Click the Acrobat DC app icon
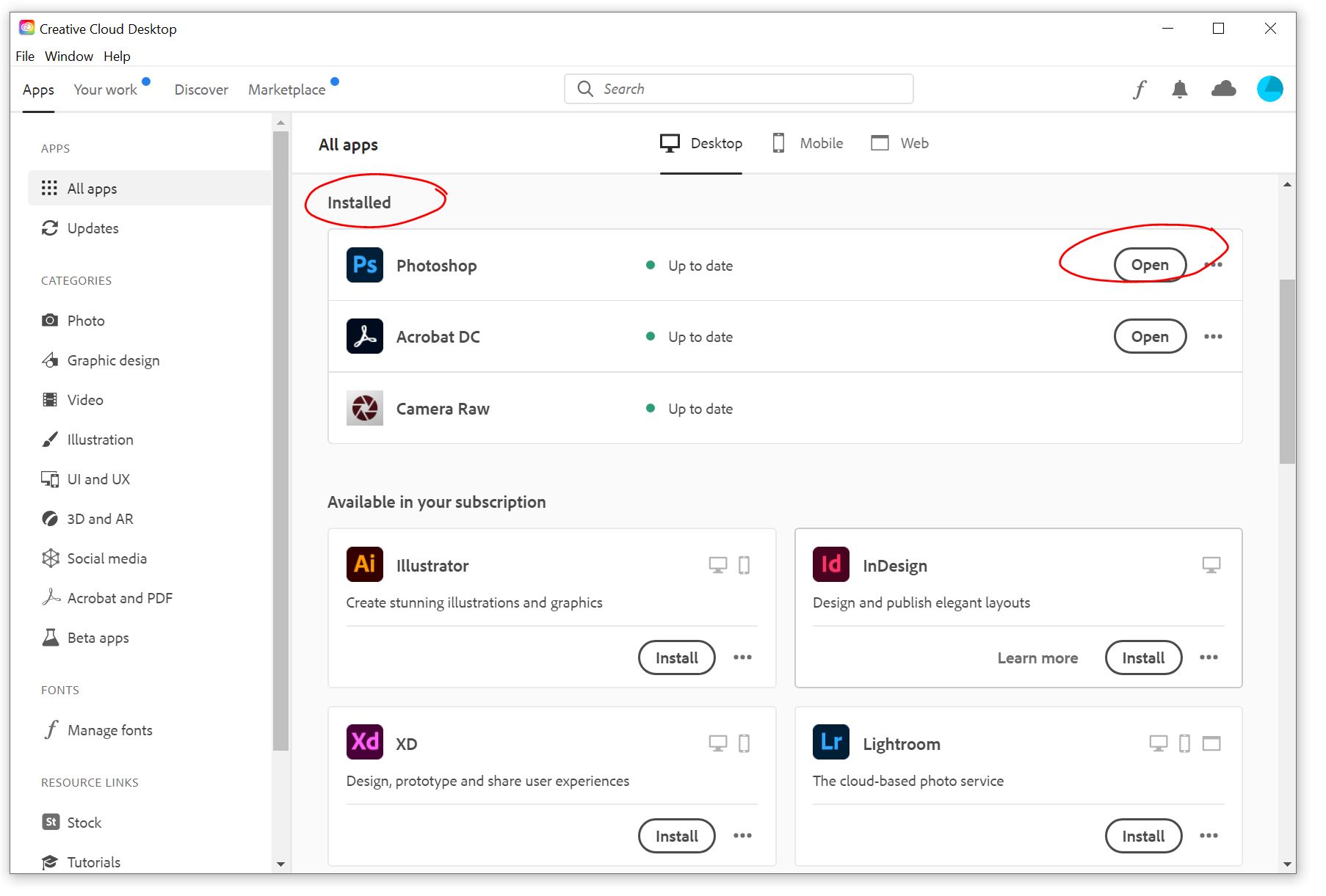 [x=364, y=337]
